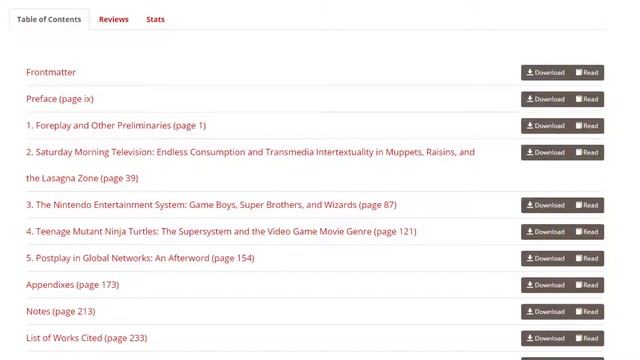Read the Appendixes section
Image resolution: width=640 pixels, height=360 pixels.
tap(587, 285)
